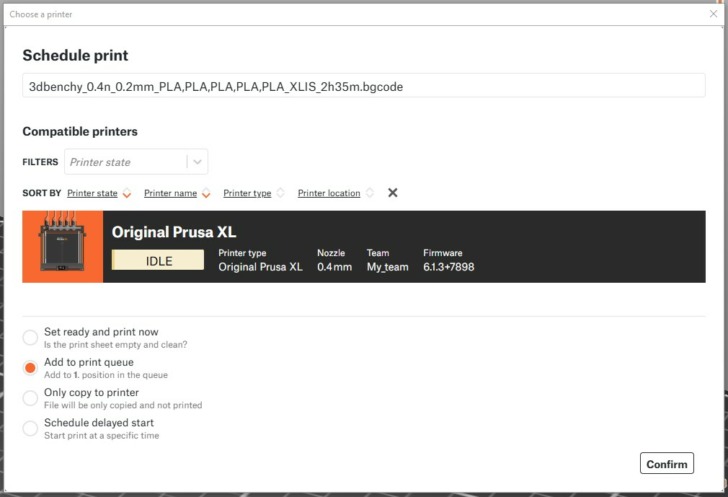Click the IDLE status badge
Viewport: 728px width, 497px height.
[158, 260]
